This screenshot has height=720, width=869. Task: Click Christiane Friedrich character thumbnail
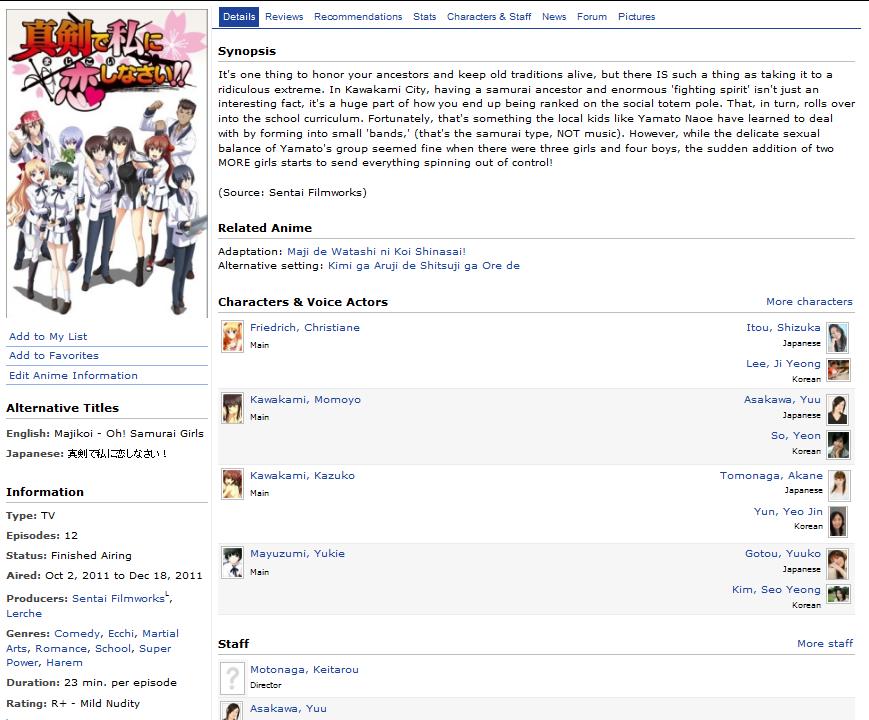pos(232,336)
